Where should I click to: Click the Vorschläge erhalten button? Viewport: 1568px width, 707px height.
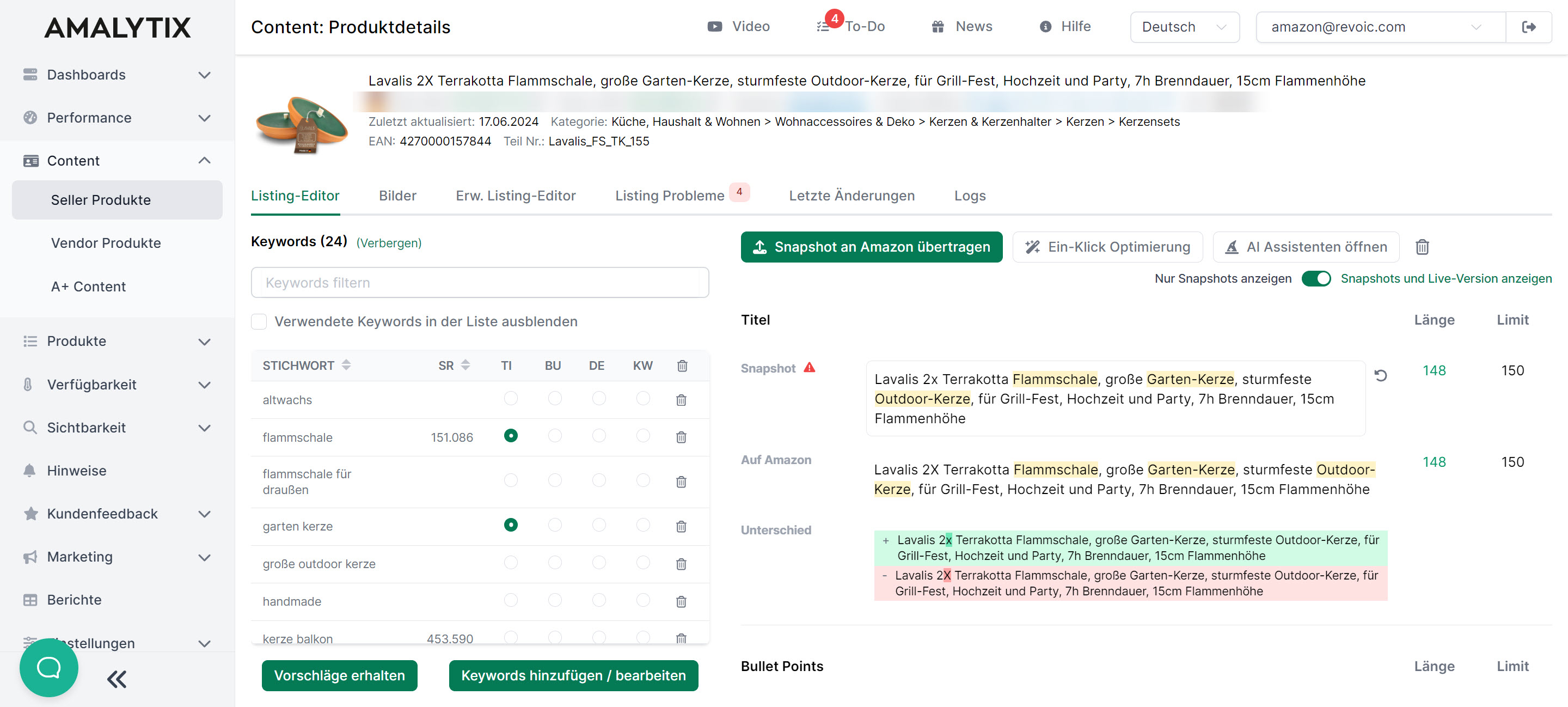pos(339,675)
